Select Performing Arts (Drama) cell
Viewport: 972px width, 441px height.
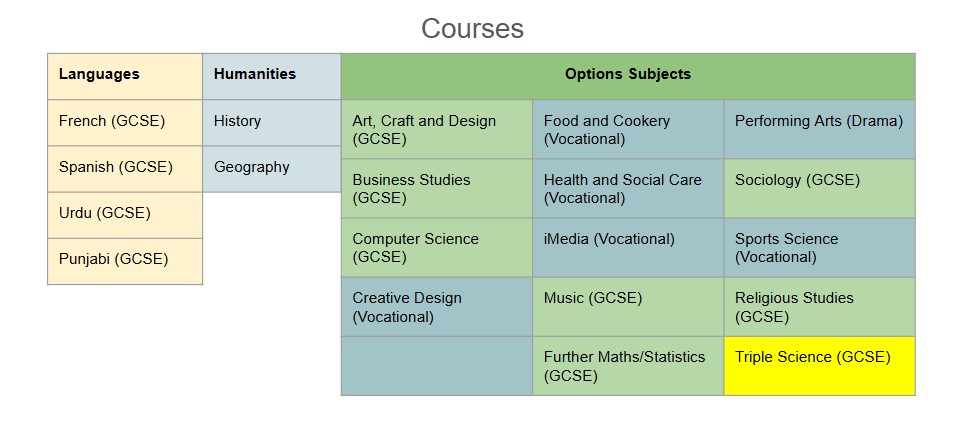pos(819,130)
